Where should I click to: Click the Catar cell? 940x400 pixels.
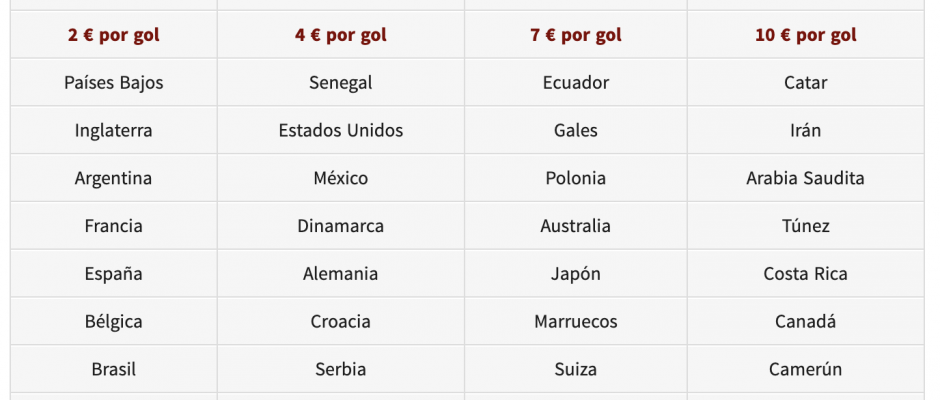806,82
